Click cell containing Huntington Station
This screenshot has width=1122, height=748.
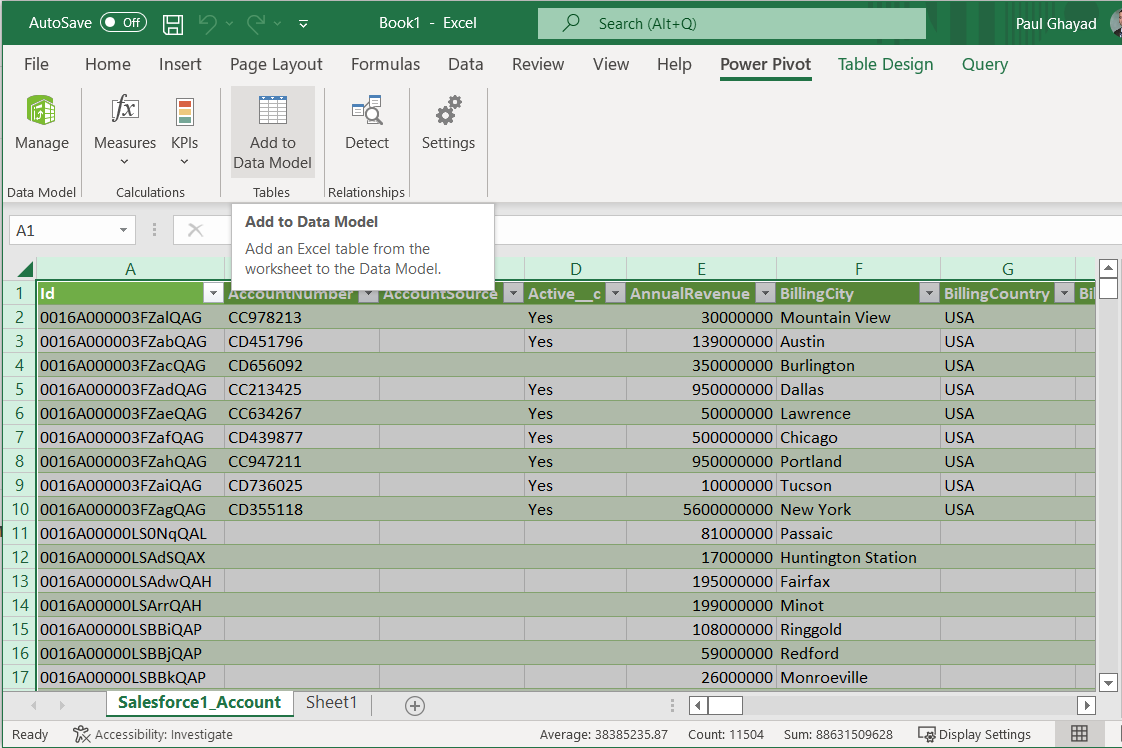(x=859, y=558)
